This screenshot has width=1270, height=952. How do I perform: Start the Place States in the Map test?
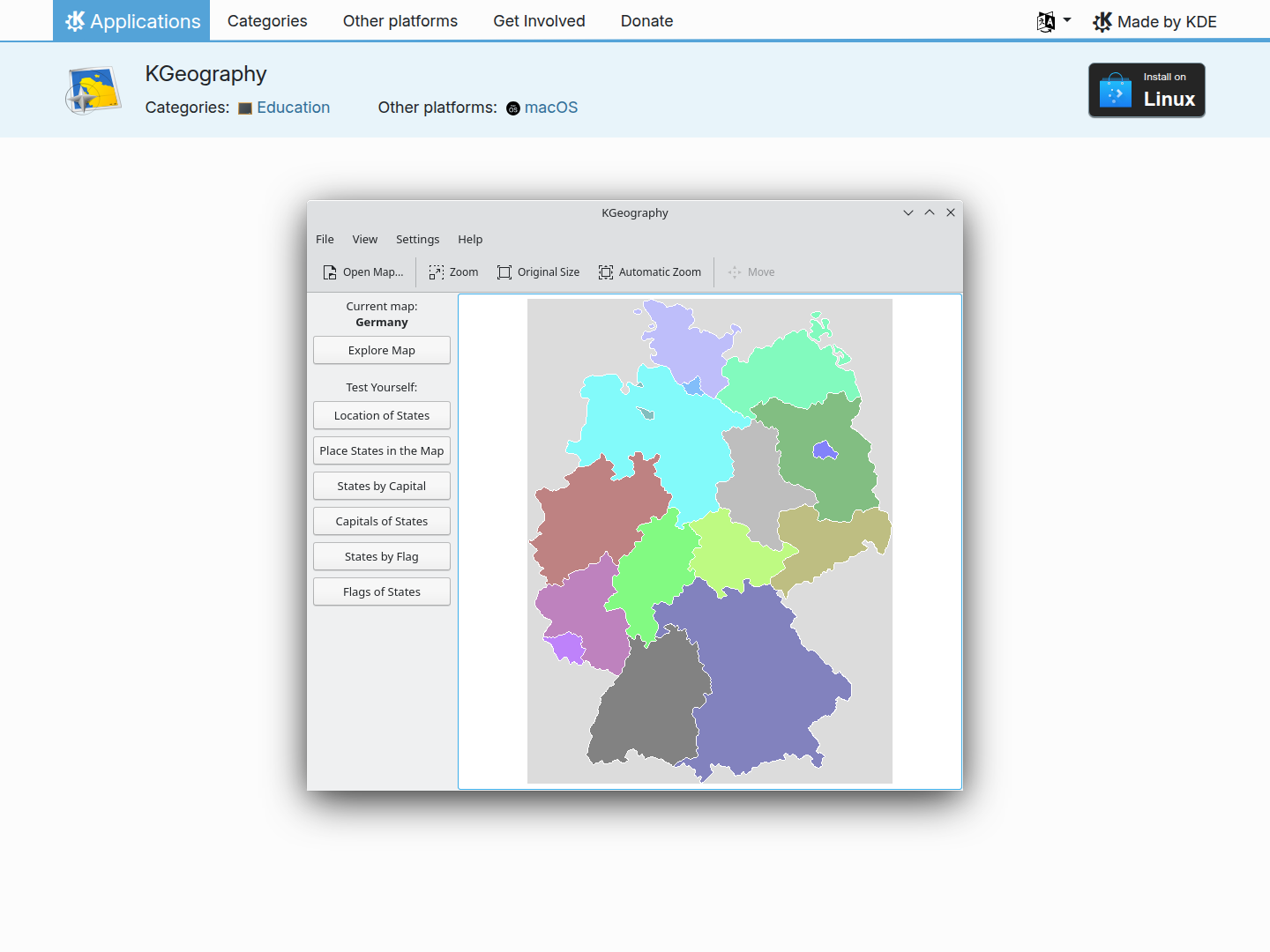(382, 450)
